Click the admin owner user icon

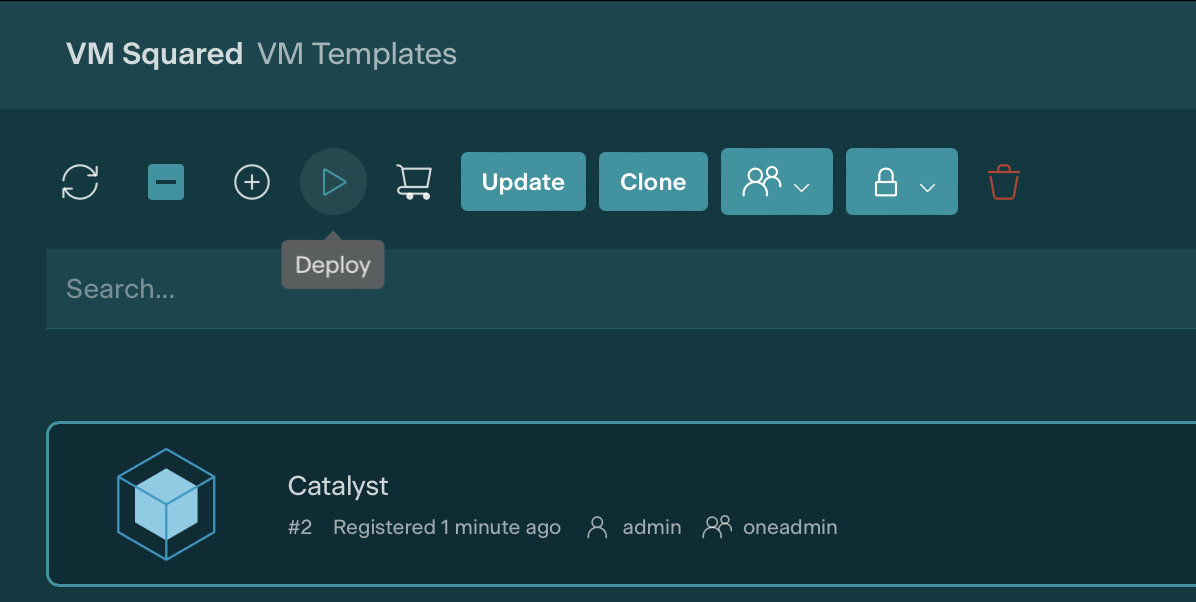click(x=598, y=527)
